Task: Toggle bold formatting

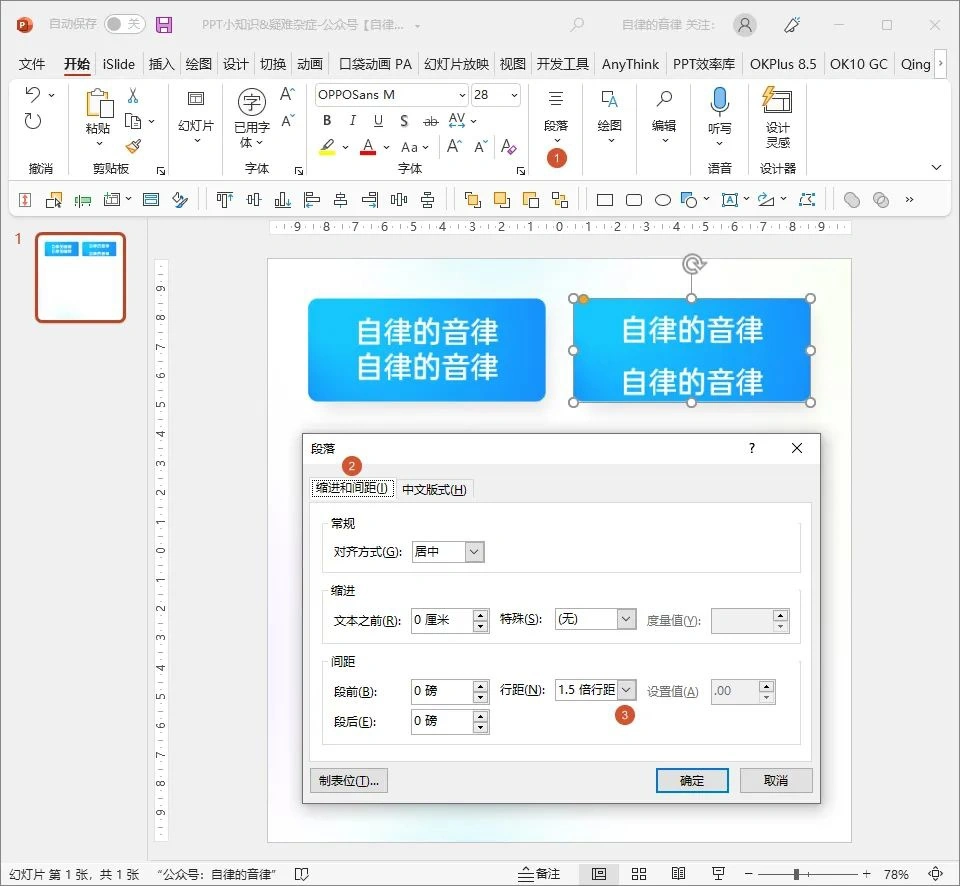Action: [326, 120]
